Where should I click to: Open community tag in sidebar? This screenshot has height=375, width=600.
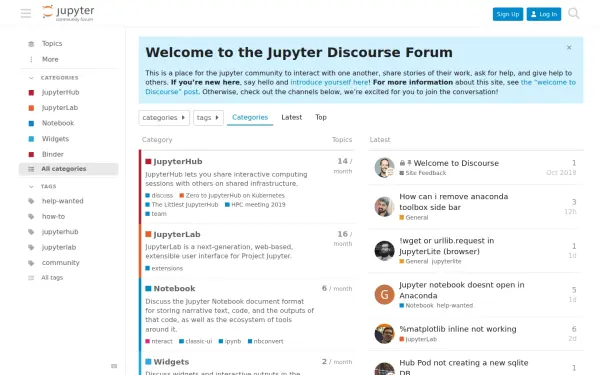point(60,262)
